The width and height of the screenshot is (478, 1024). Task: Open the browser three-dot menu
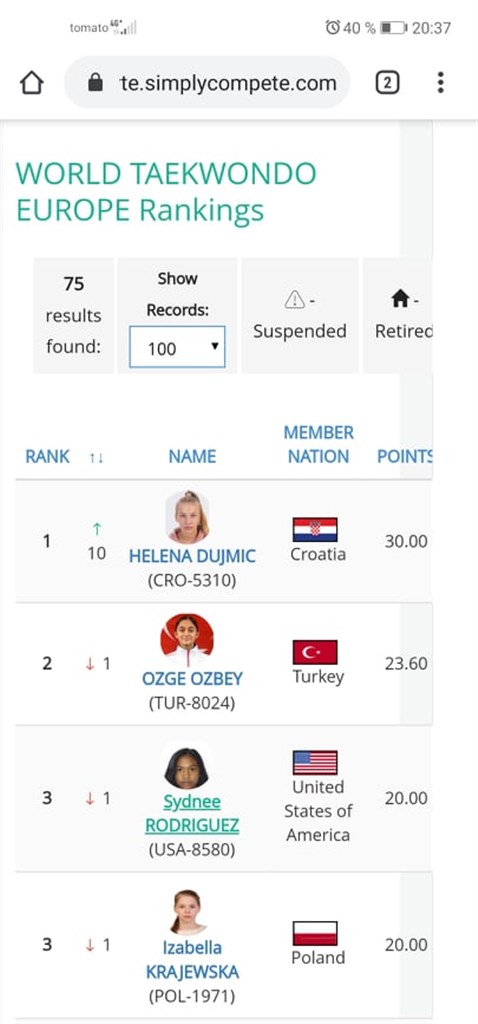[x=441, y=83]
